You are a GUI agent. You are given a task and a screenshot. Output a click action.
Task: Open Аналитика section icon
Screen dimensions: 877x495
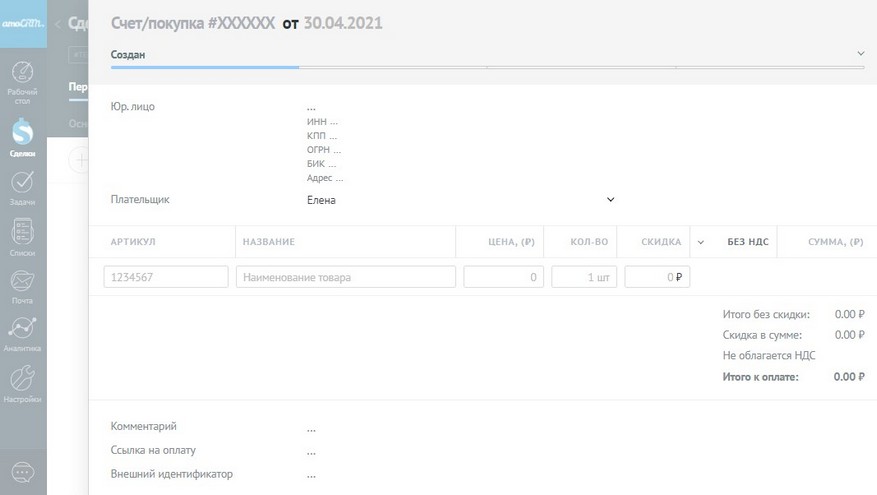(x=22, y=333)
